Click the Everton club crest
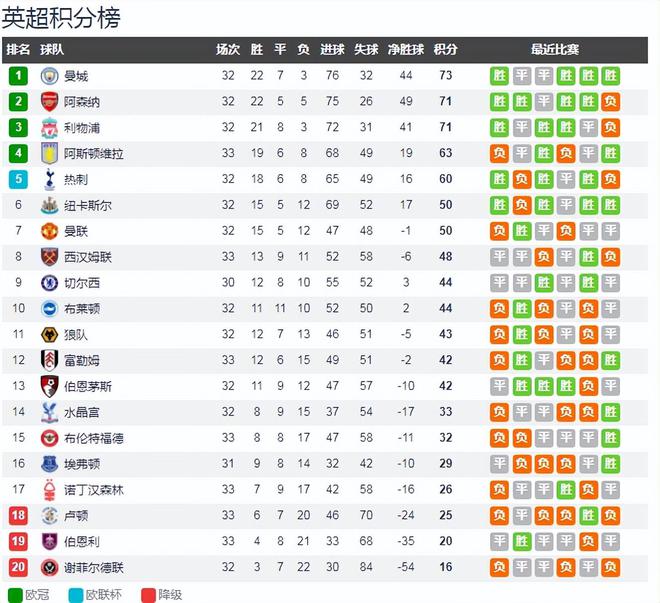This screenshot has width=660, height=603. (x=49, y=464)
